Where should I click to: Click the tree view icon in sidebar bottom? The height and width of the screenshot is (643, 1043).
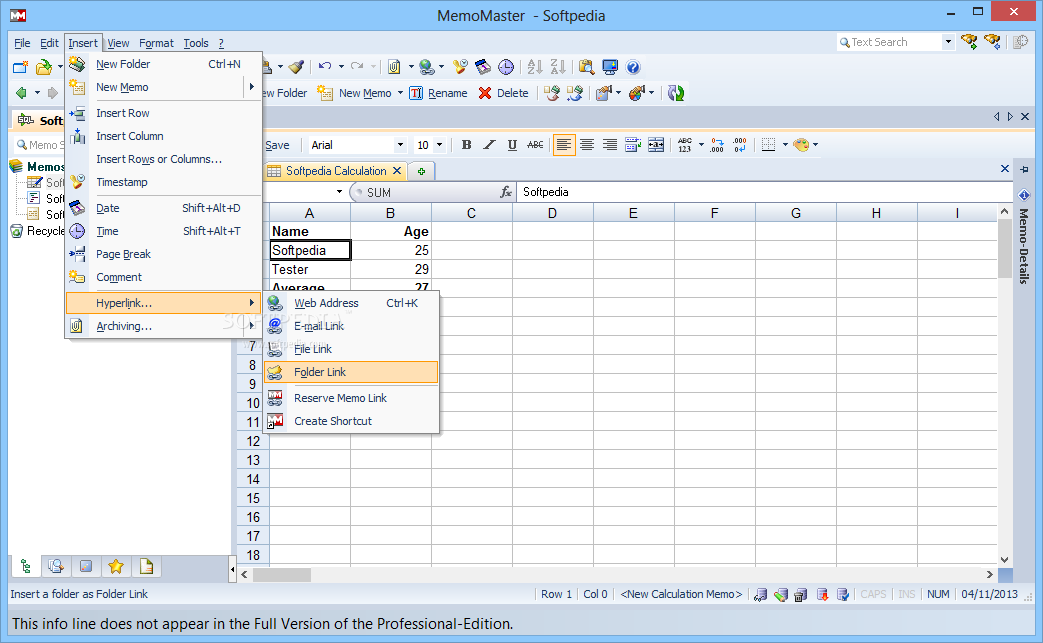25,567
